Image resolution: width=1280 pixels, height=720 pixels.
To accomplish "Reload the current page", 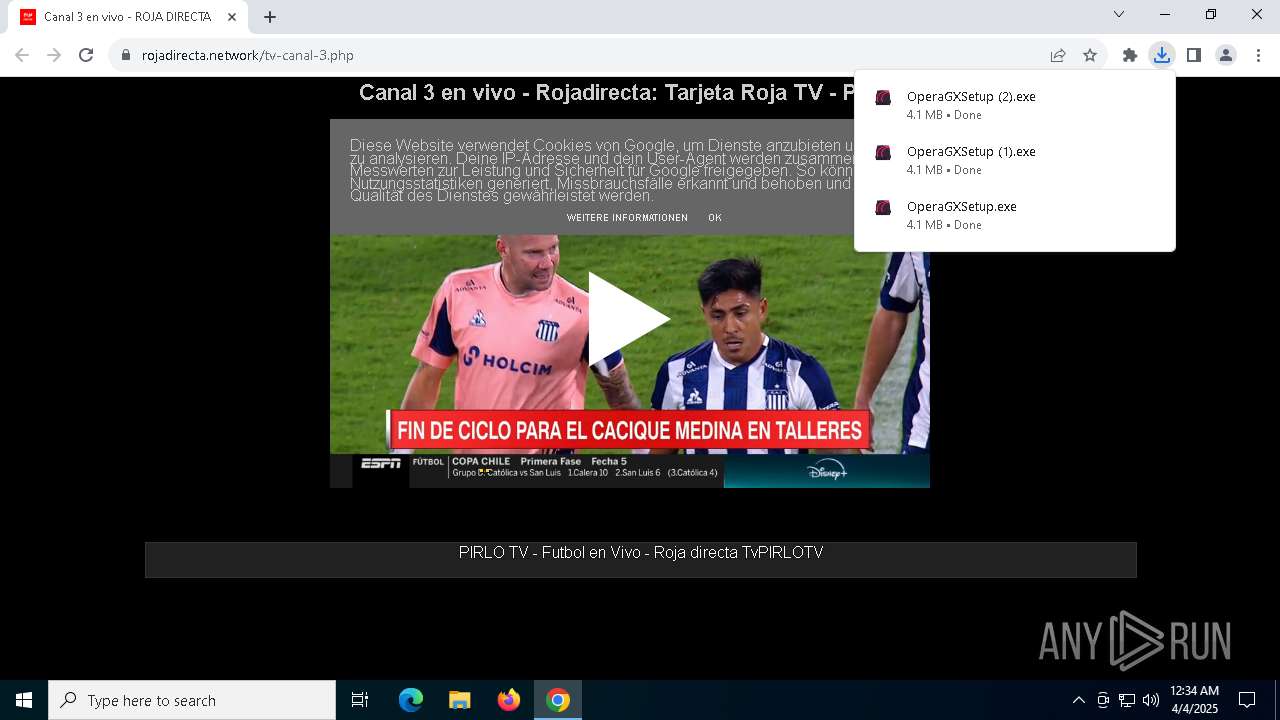I will pos(86,55).
